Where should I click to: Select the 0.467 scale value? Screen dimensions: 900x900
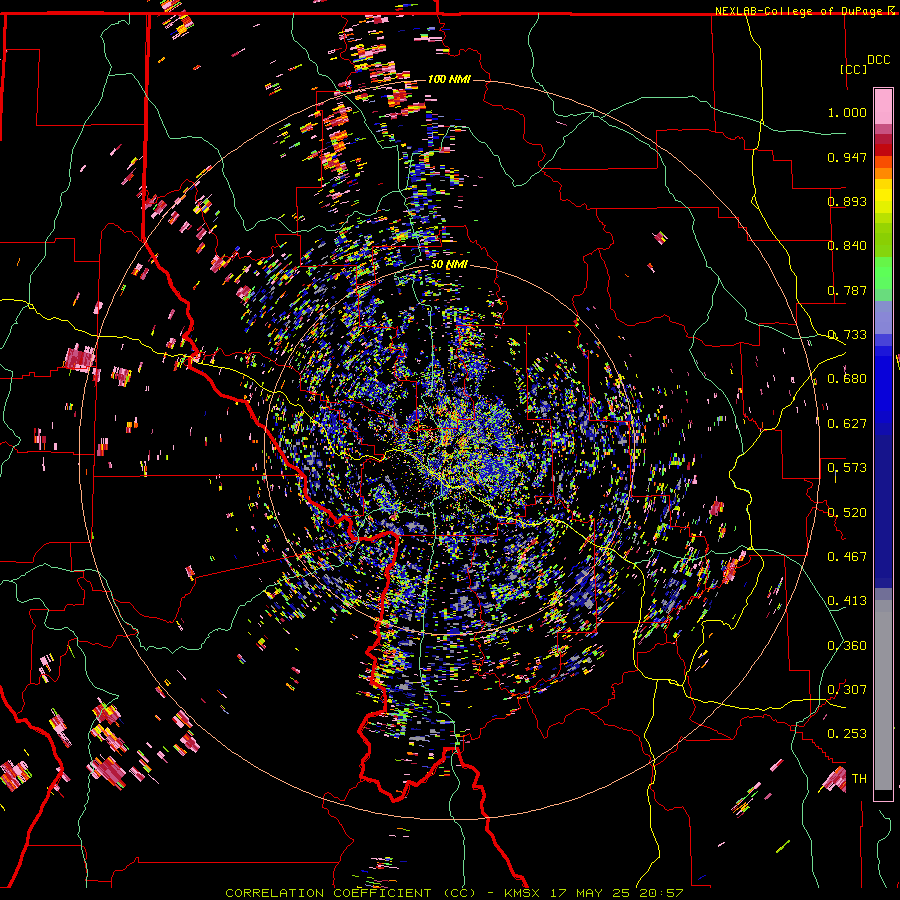tap(847, 557)
